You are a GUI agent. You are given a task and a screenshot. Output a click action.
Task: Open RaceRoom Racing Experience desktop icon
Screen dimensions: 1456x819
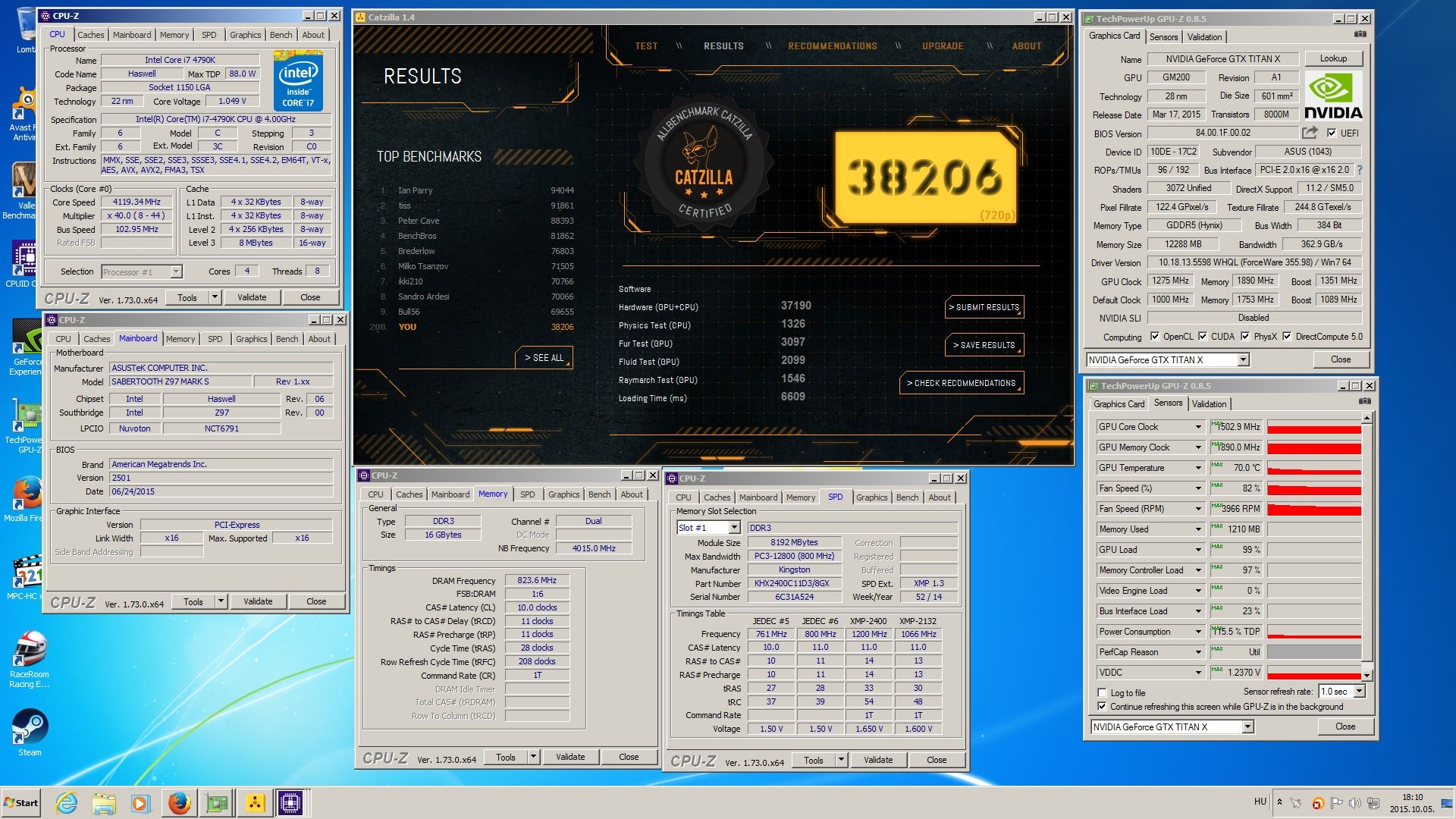(30, 660)
